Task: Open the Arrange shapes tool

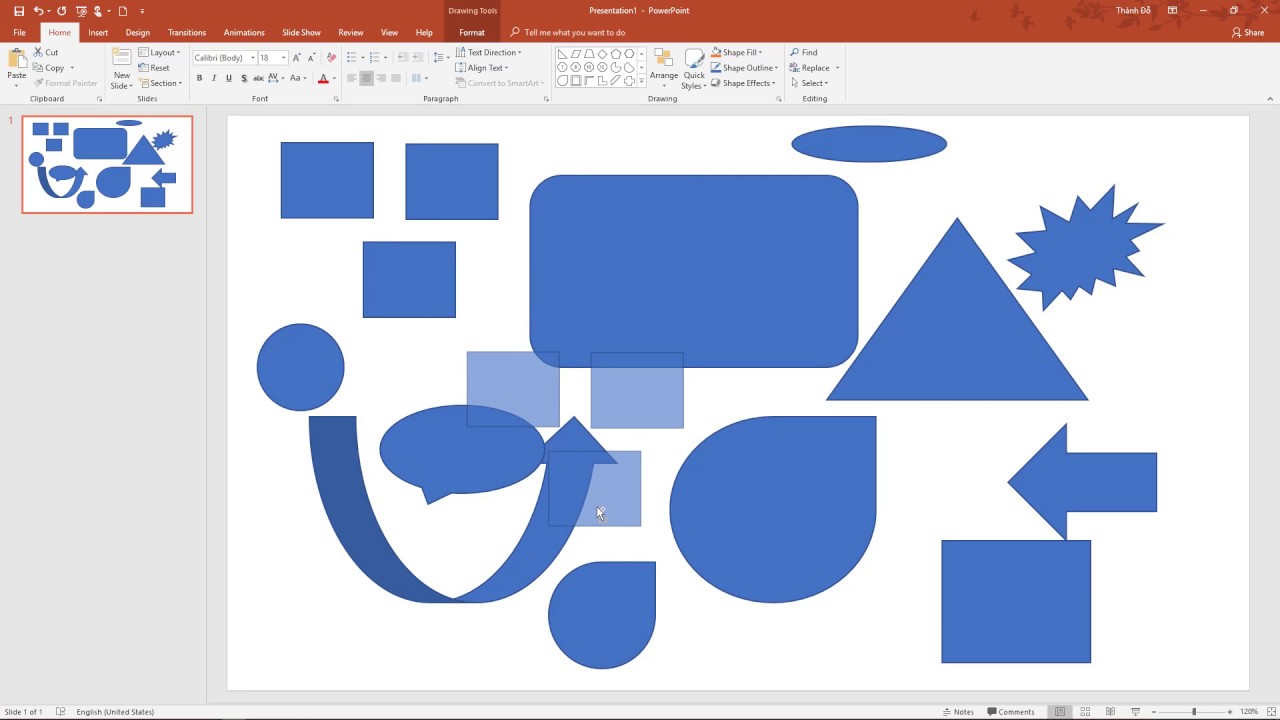Action: tap(663, 66)
